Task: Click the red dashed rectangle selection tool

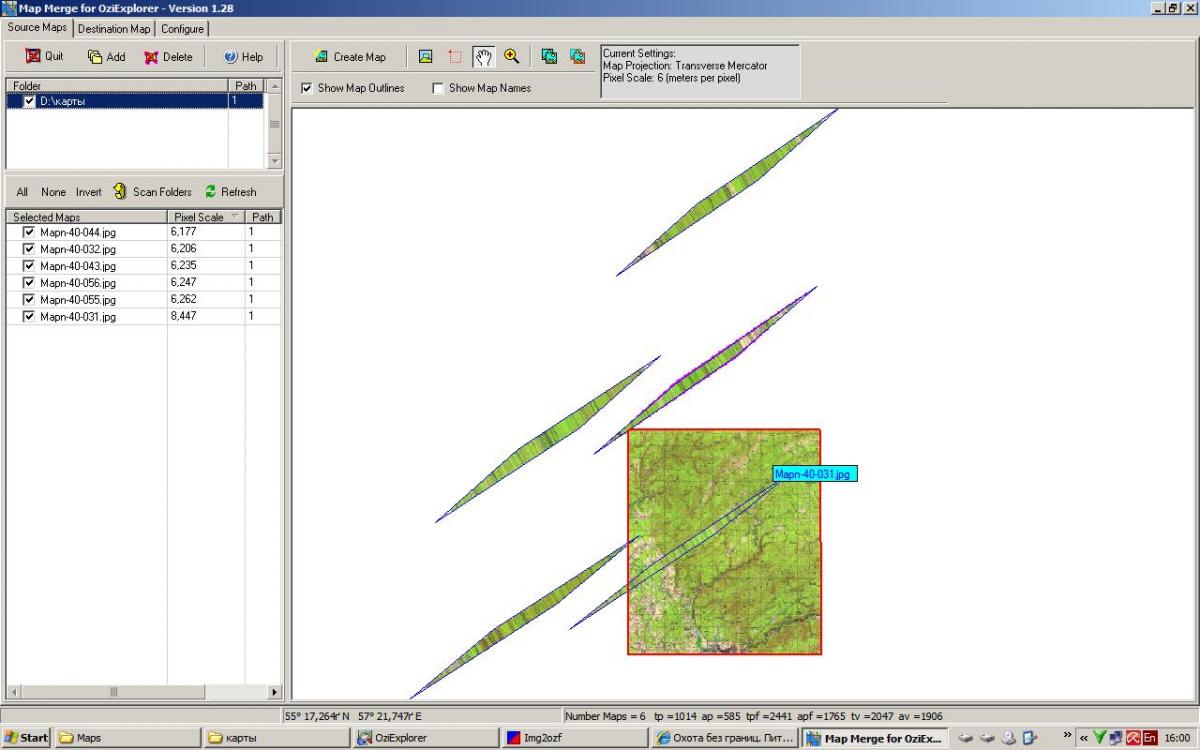Action: pos(455,57)
